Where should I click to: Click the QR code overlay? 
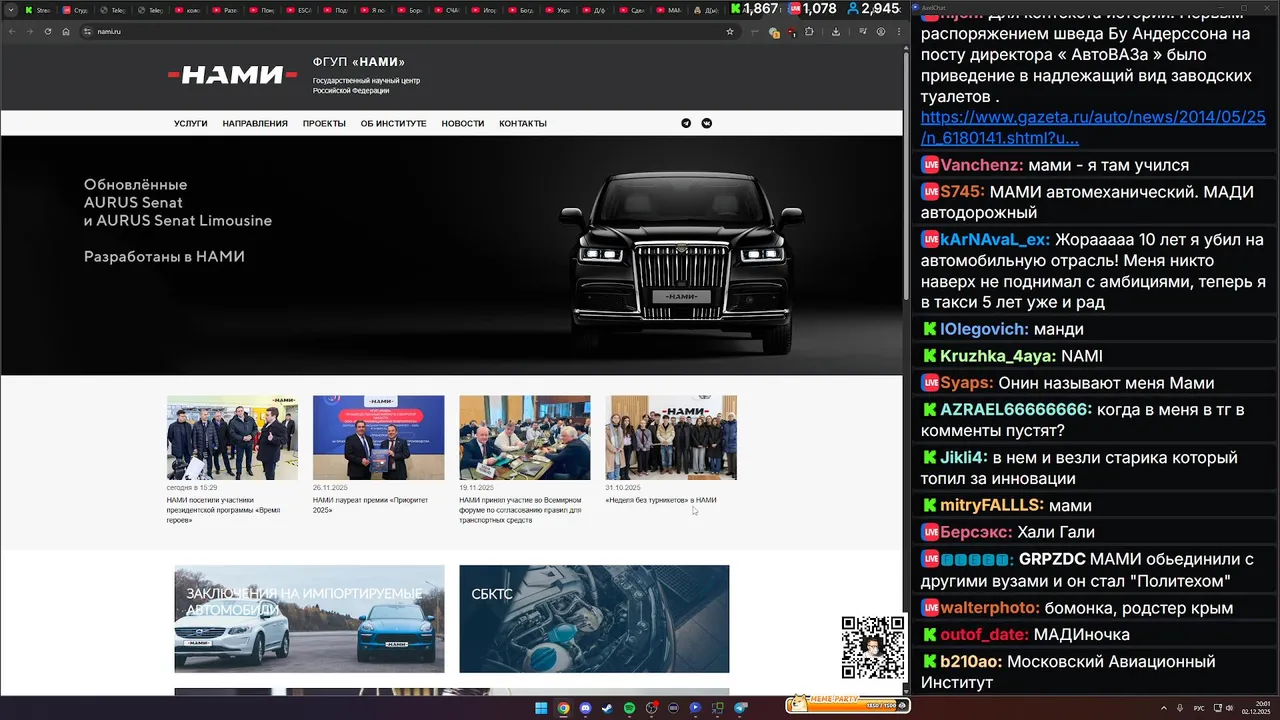point(873,647)
